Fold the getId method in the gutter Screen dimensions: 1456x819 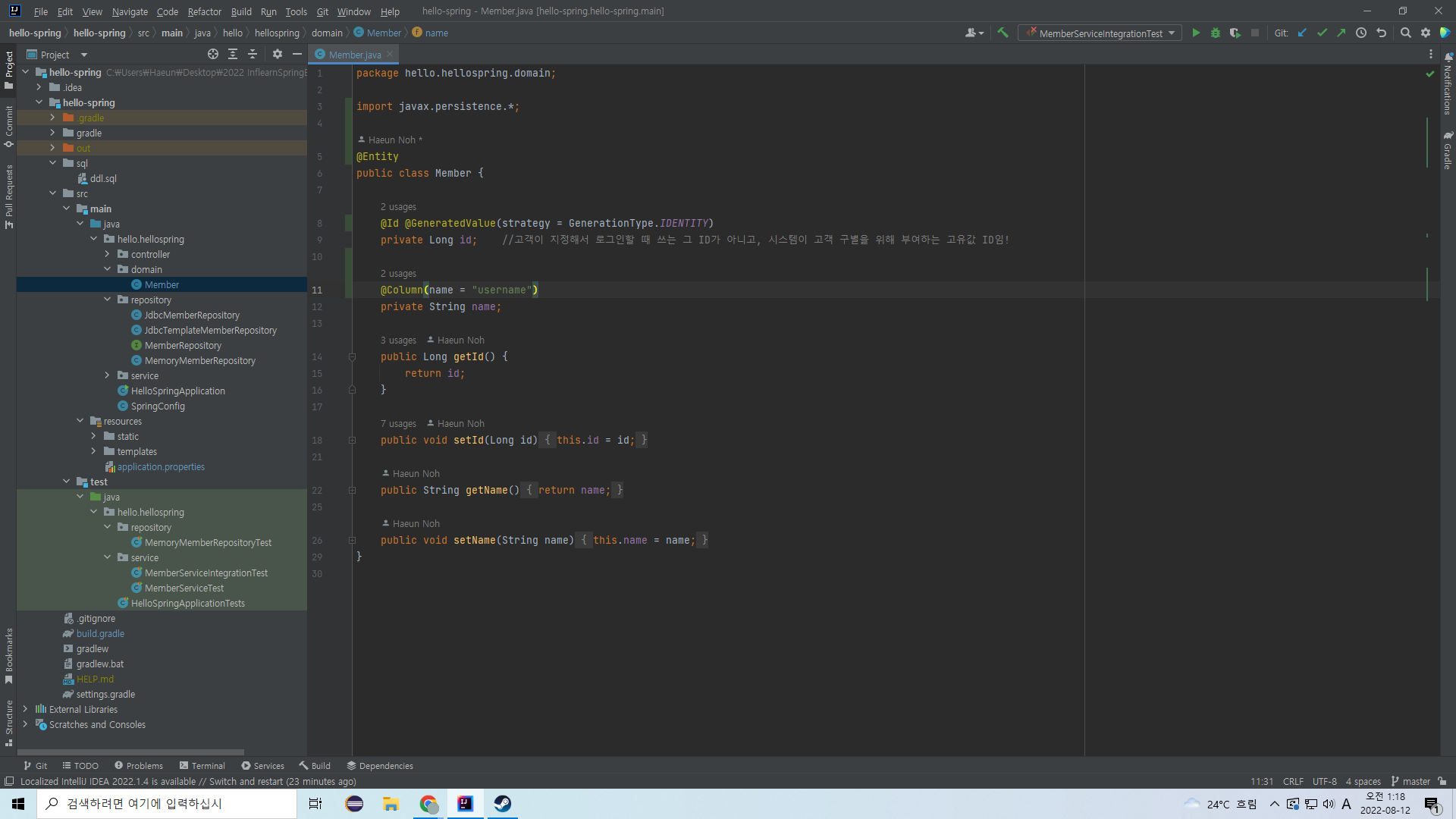(352, 356)
